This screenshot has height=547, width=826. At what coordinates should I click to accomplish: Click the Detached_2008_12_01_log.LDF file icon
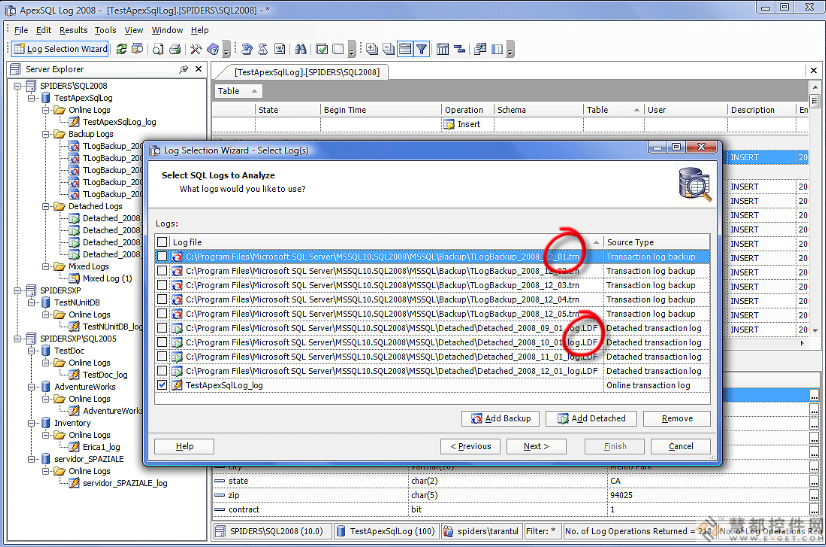click(x=177, y=371)
